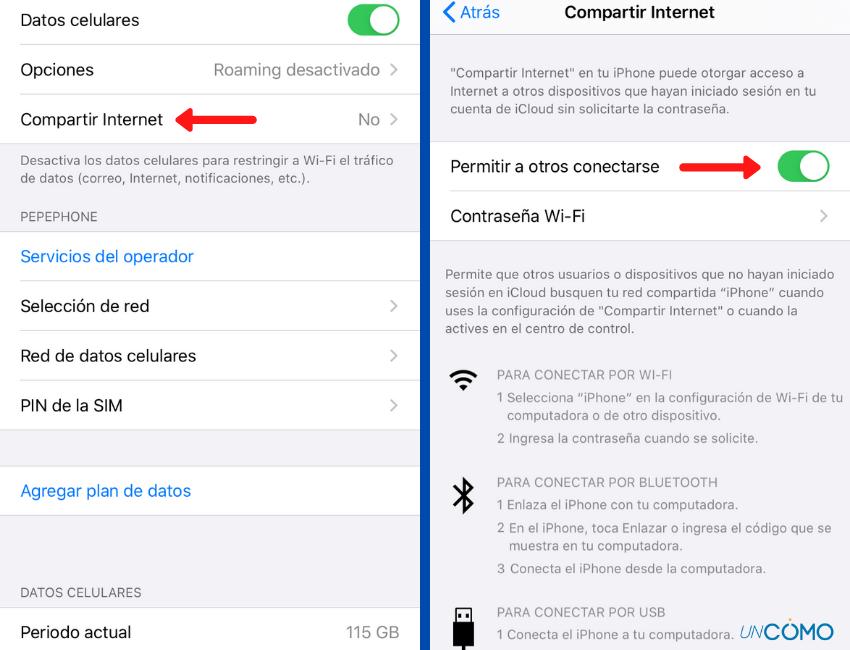850x650 pixels.
Task: Tap Servicios del operador link
Action: click(107, 256)
